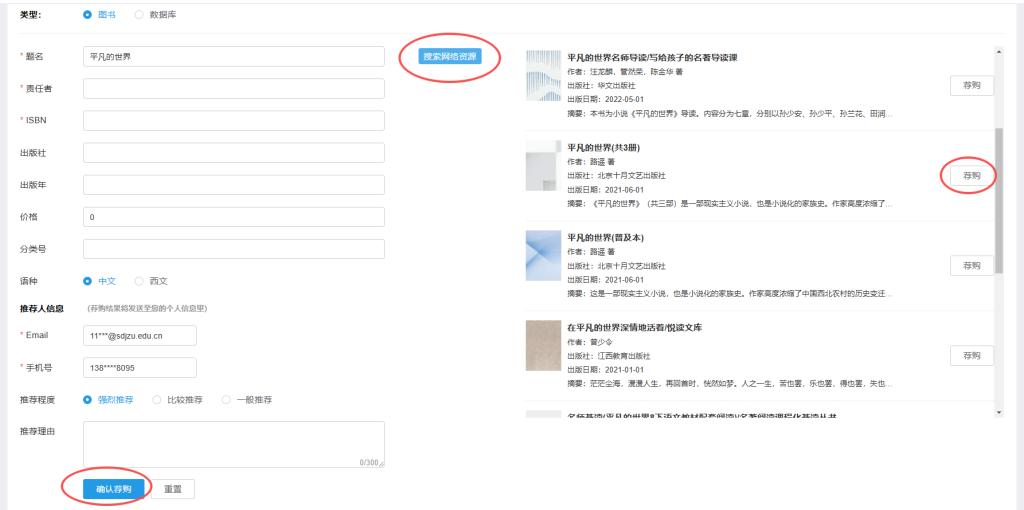
Task: Click the 平凡的世界(普及本) blue cover image
Action: coord(543,256)
